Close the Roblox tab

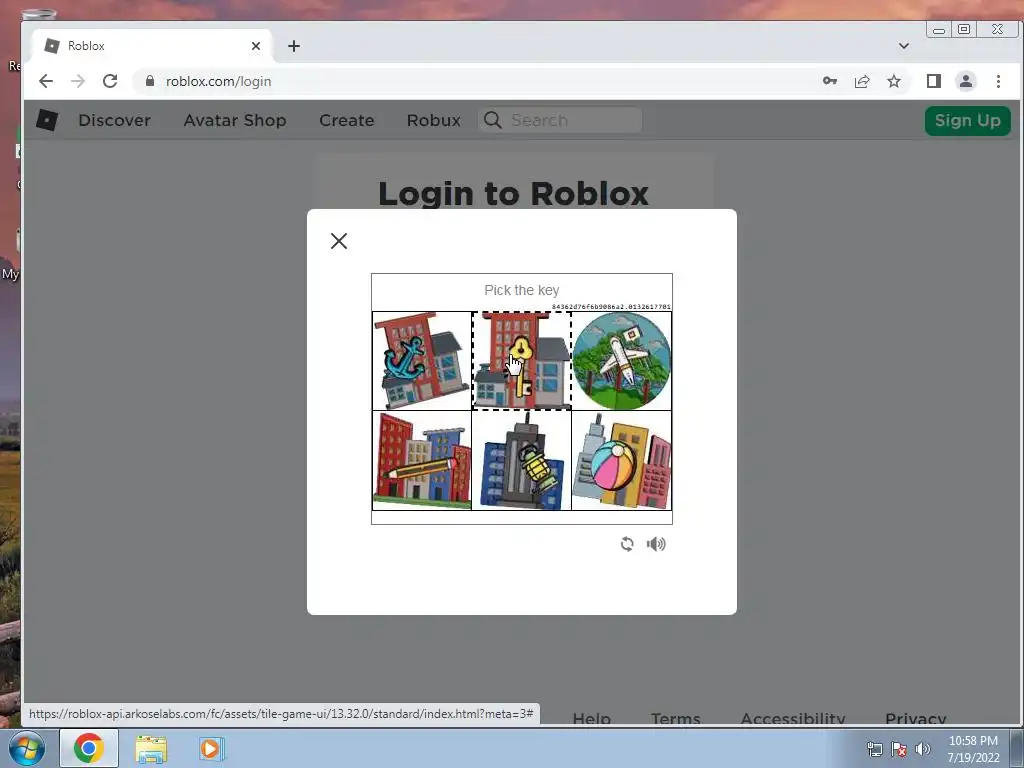coord(256,46)
